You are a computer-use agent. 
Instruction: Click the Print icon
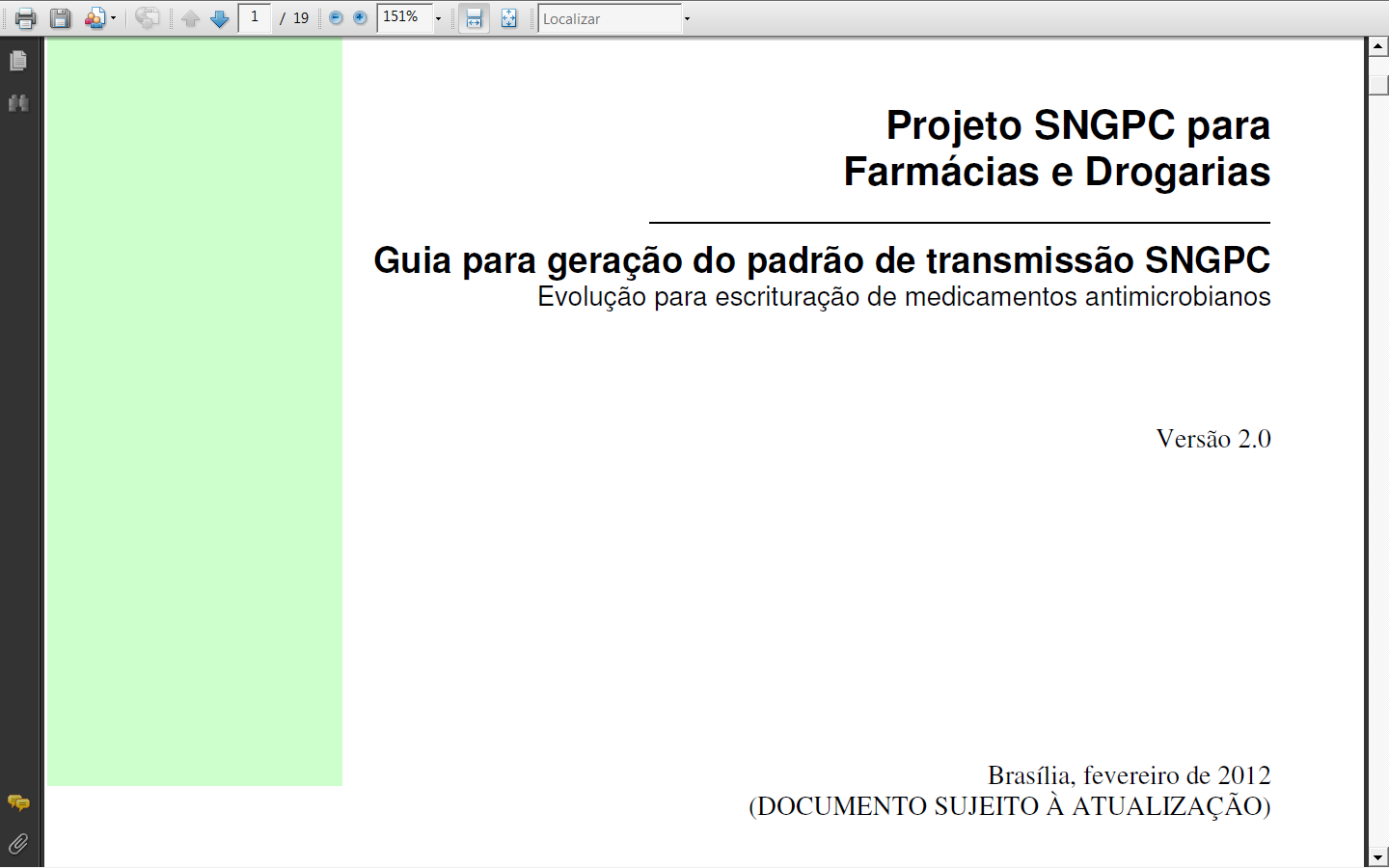point(25,18)
